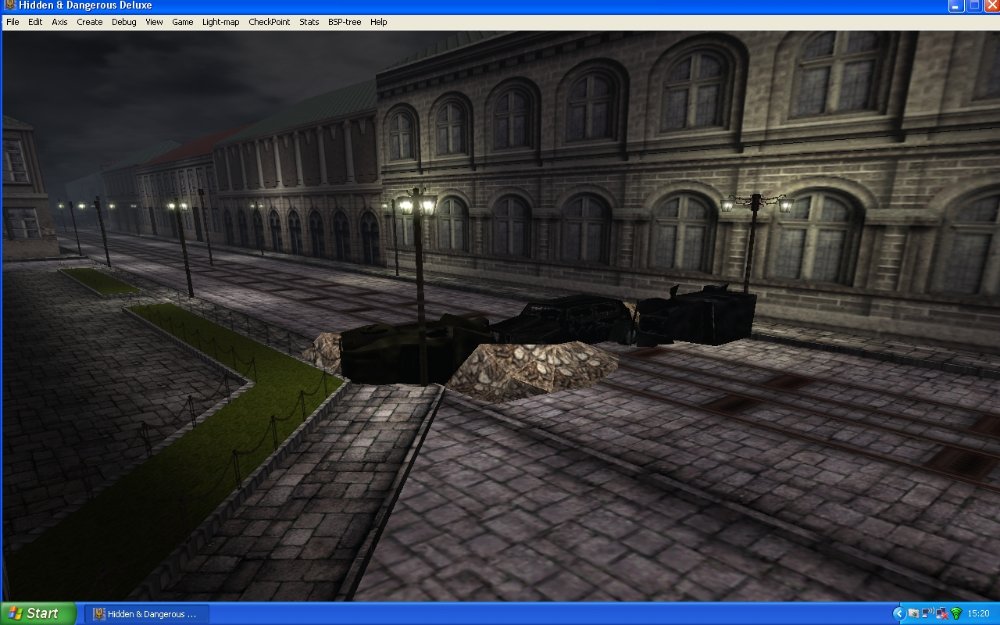Viewport: 1000px width, 625px height.
Task: Open the CheckPoint menu
Action: tap(269, 22)
